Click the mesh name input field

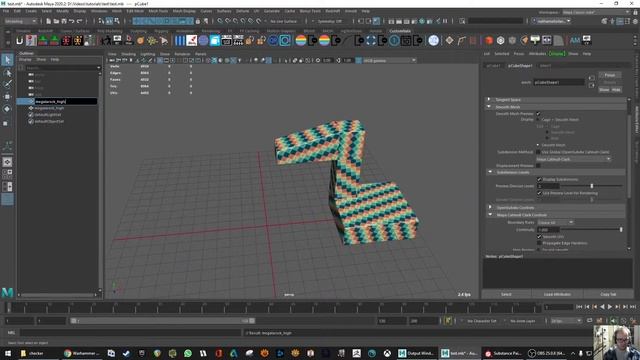(558, 82)
